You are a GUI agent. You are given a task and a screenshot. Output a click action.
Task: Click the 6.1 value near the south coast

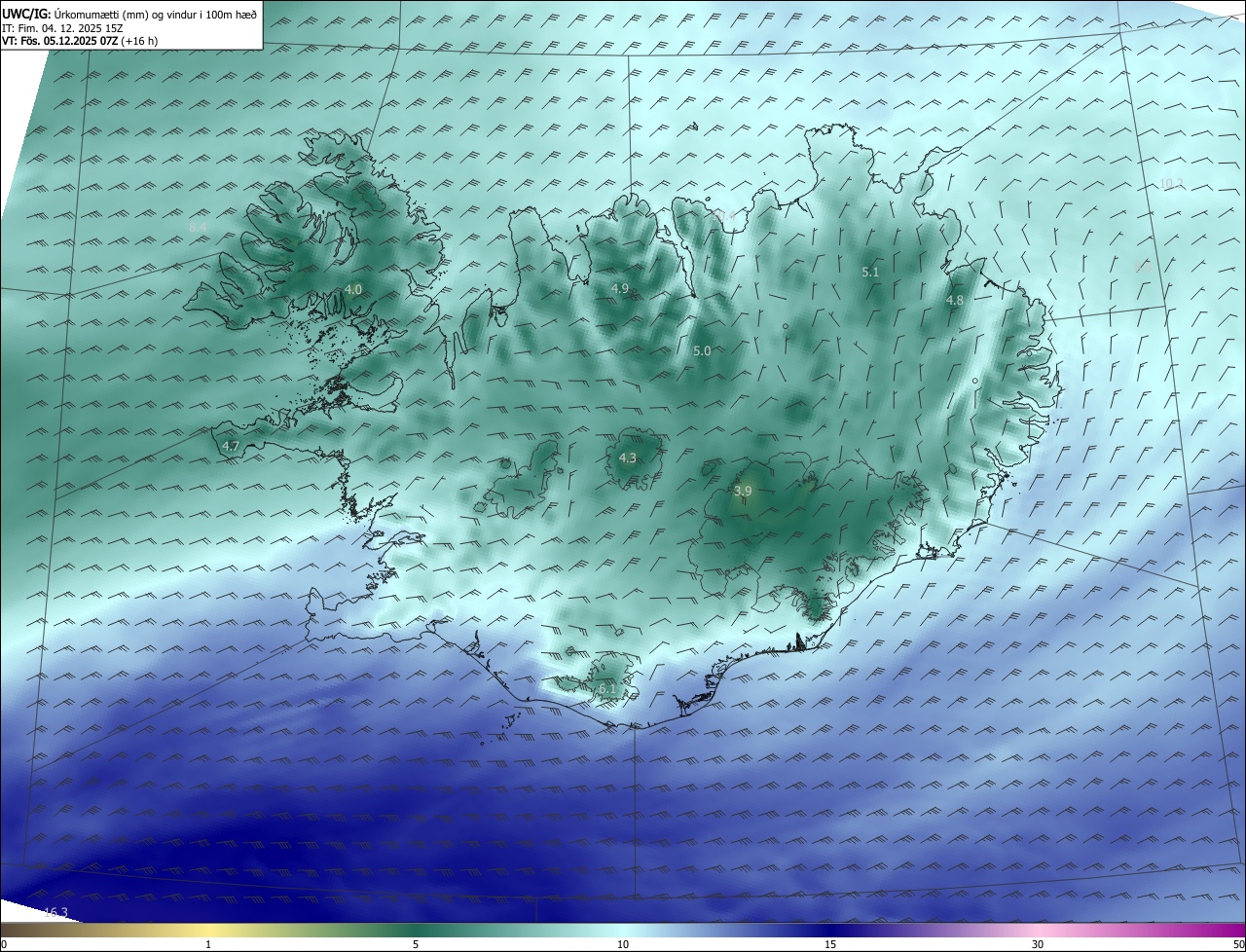606,689
